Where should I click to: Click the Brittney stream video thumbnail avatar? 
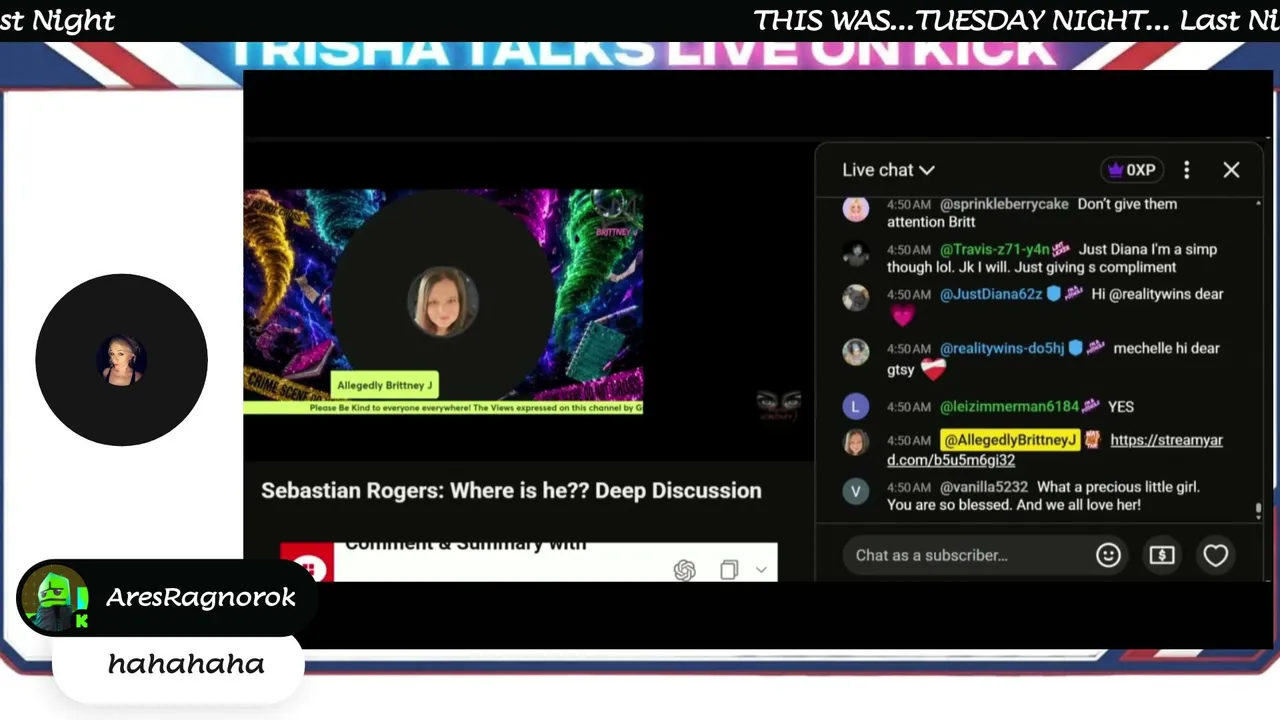443,301
